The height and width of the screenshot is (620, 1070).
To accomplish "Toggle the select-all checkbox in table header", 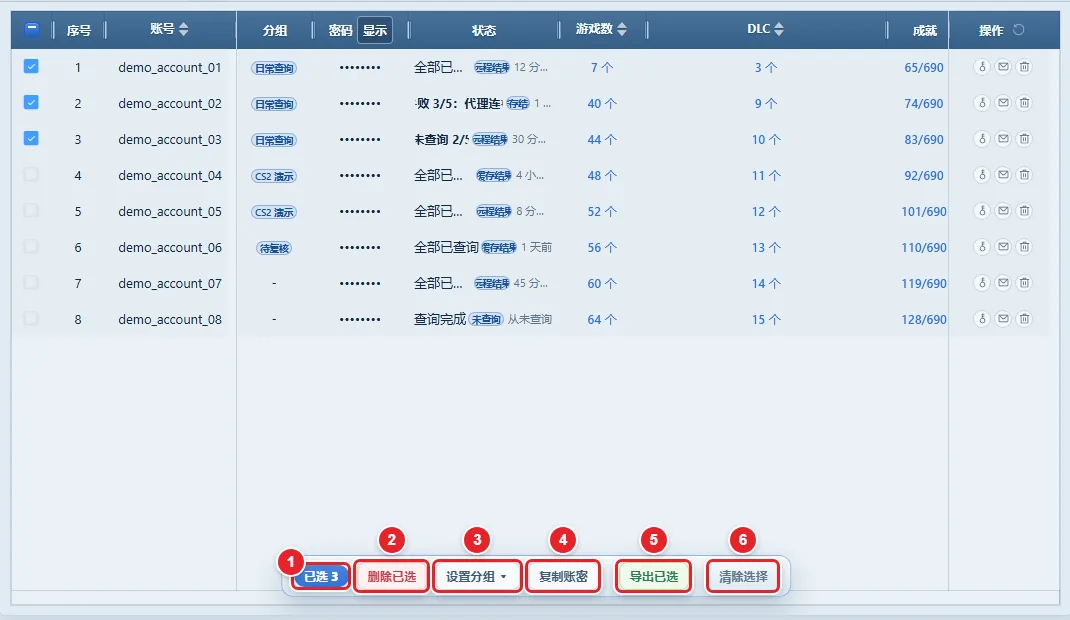I will (31, 29).
